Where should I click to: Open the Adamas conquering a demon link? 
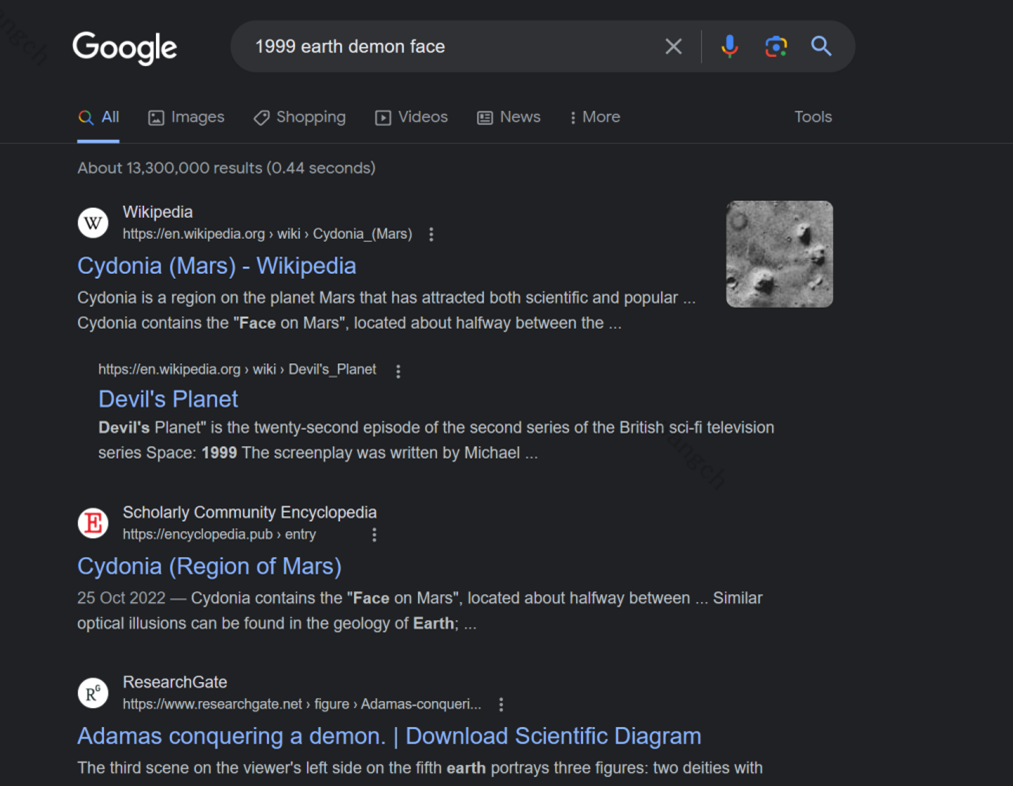(x=389, y=736)
